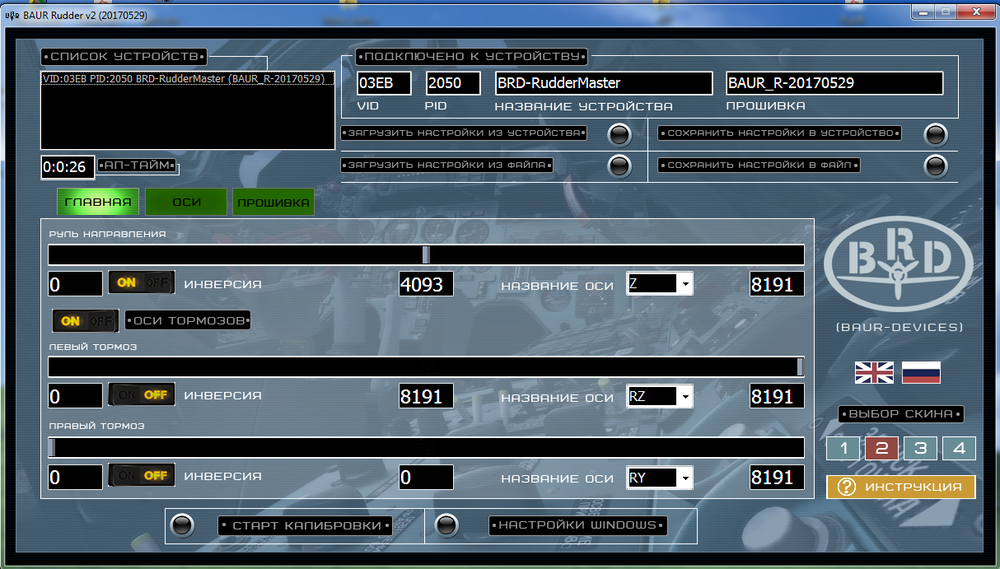The width and height of the screenshot is (1000, 569).
Task: Click rudder minimum value field showing 0
Action: click(75, 284)
